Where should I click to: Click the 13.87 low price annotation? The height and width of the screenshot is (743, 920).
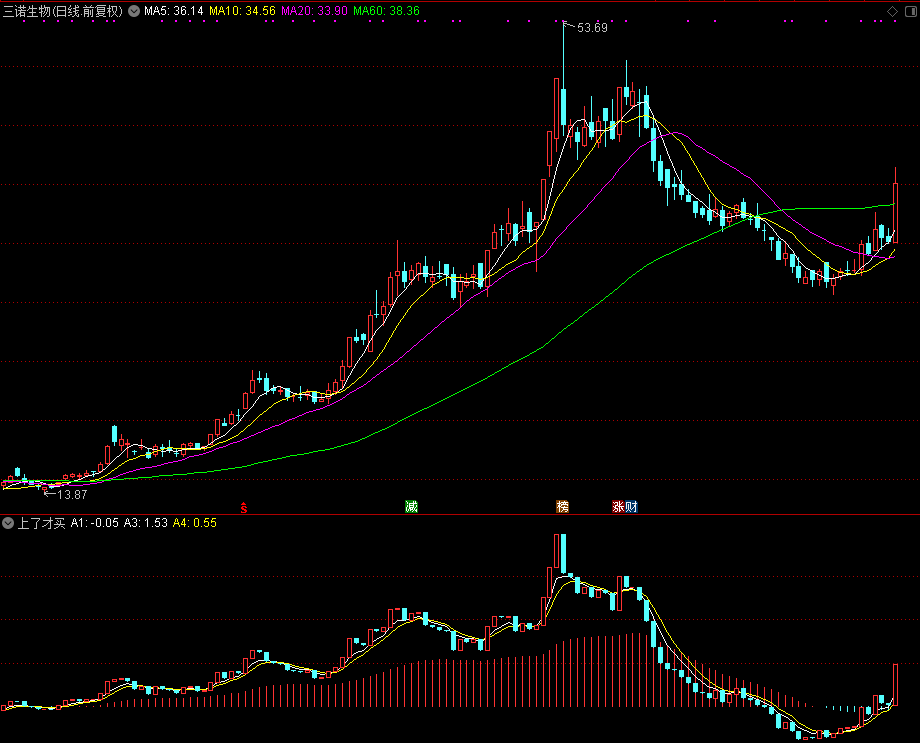point(72,495)
